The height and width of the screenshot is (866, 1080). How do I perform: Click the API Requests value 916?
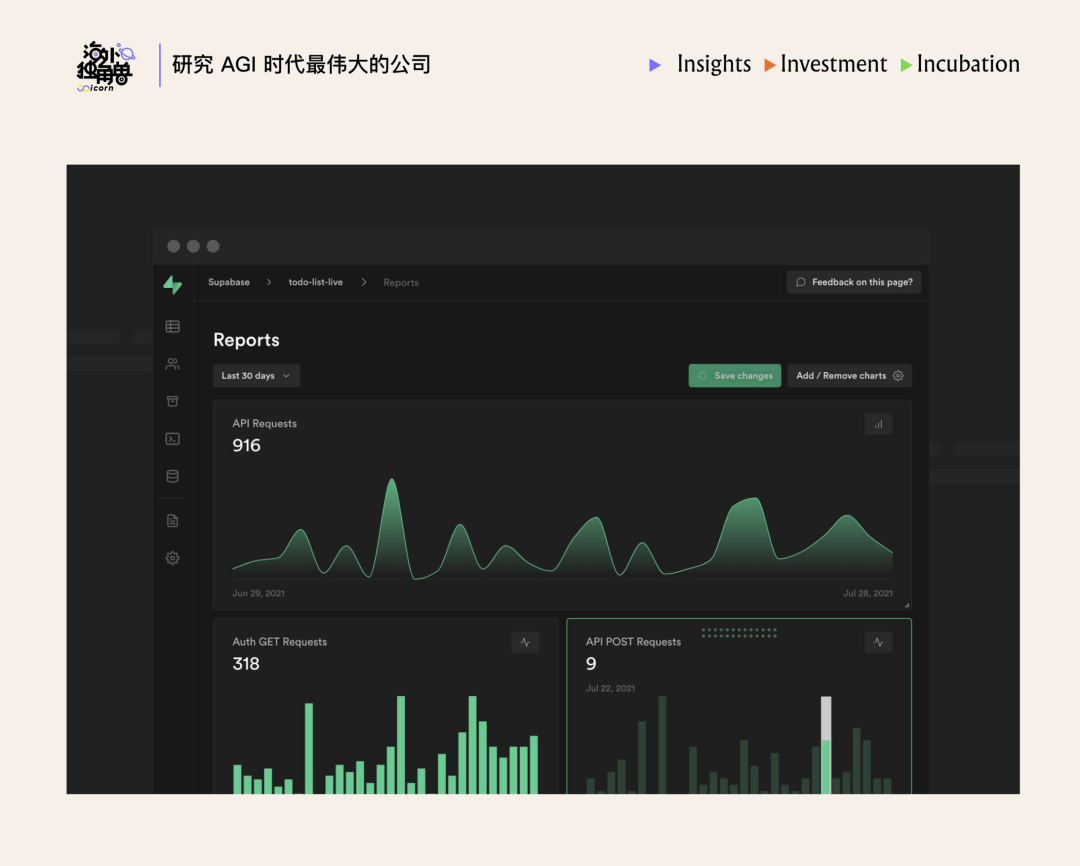[x=247, y=446]
